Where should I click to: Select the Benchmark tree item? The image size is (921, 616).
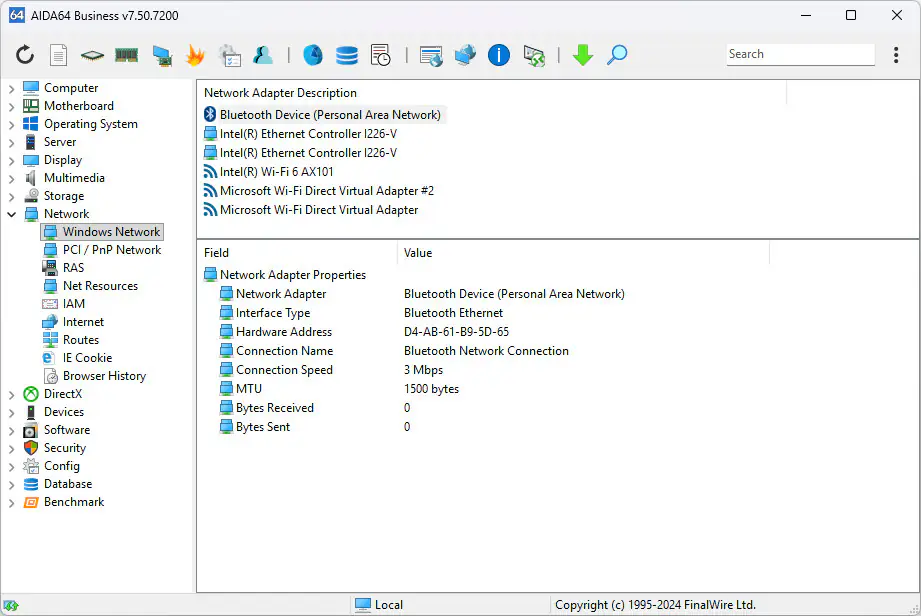point(63,503)
